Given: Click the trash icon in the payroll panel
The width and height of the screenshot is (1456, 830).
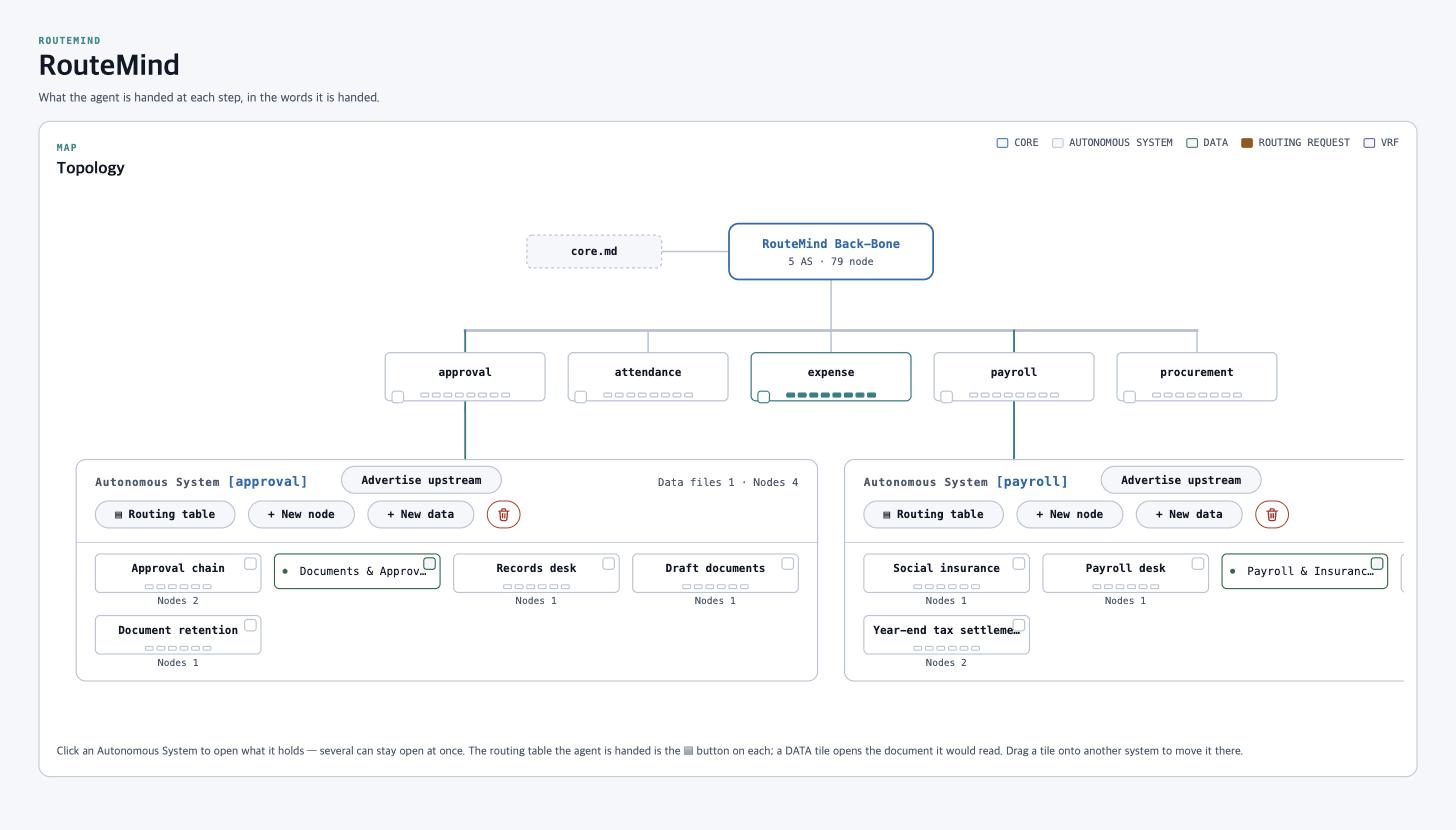Looking at the screenshot, I should tap(1272, 514).
